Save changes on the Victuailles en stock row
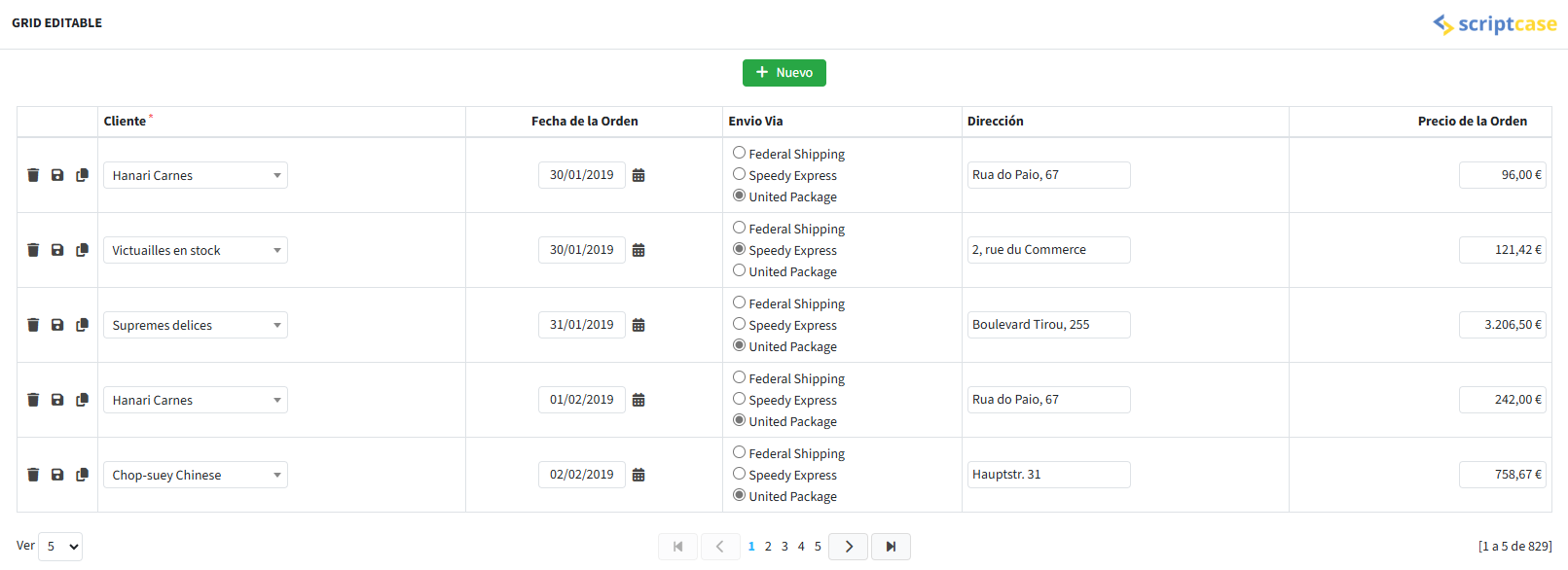The width and height of the screenshot is (1568, 570). click(x=56, y=249)
